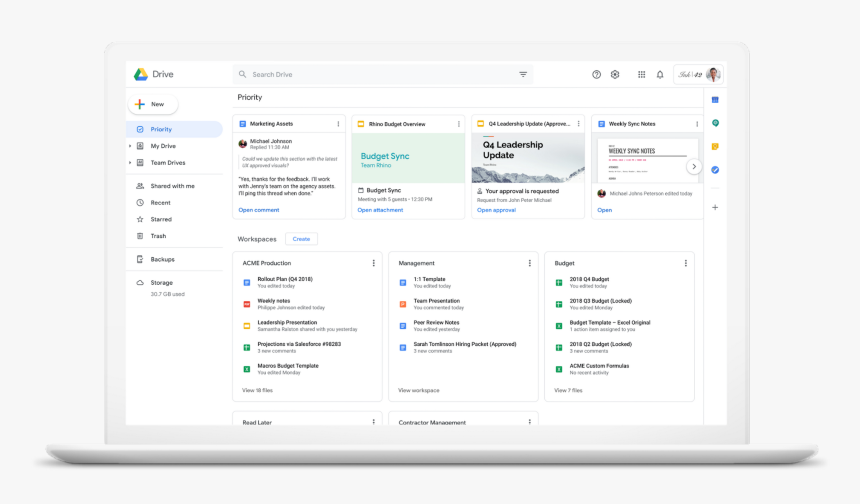This screenshot has width=860, height=504.
Task: Open Calendar from the right side panel
Action: (715, 100)
